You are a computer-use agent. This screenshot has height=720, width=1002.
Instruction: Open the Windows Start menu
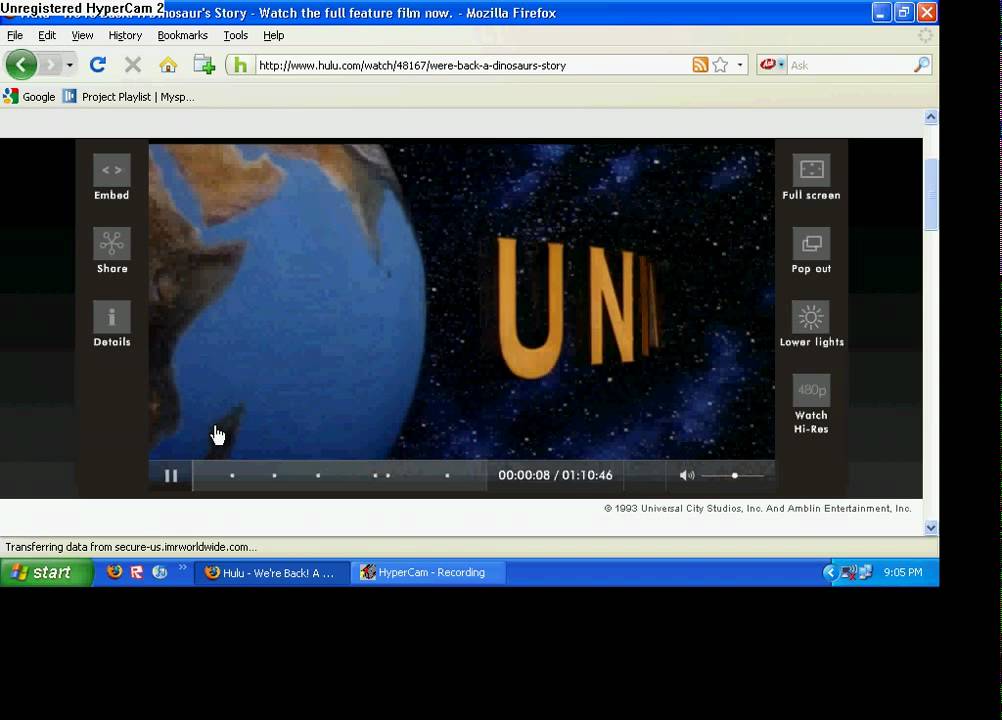46,572
